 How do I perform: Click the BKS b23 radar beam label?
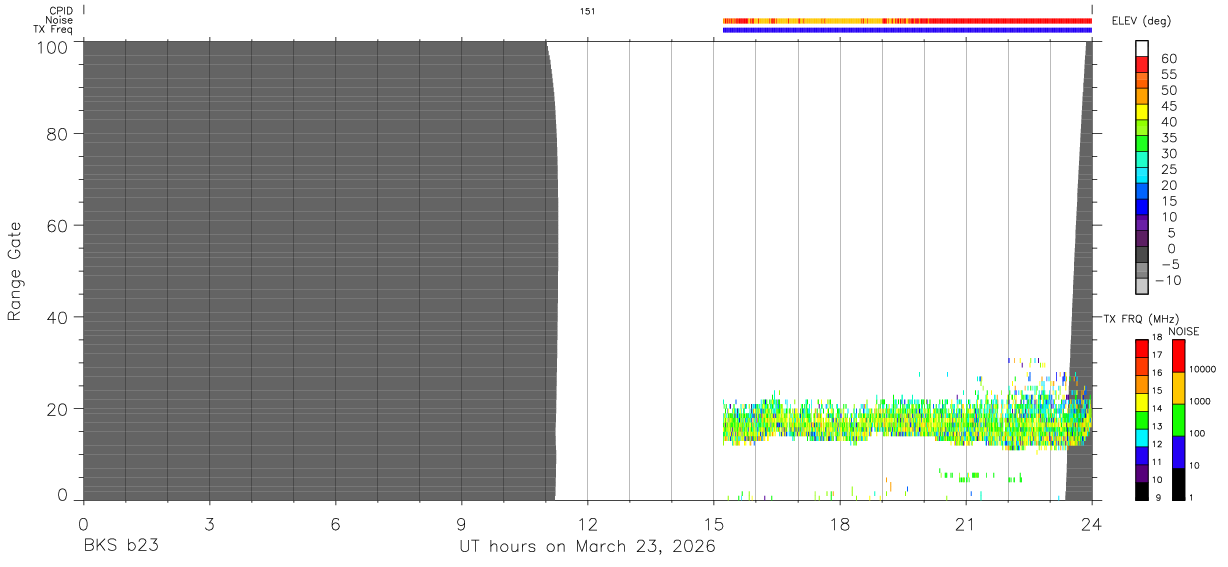(120, 547)
